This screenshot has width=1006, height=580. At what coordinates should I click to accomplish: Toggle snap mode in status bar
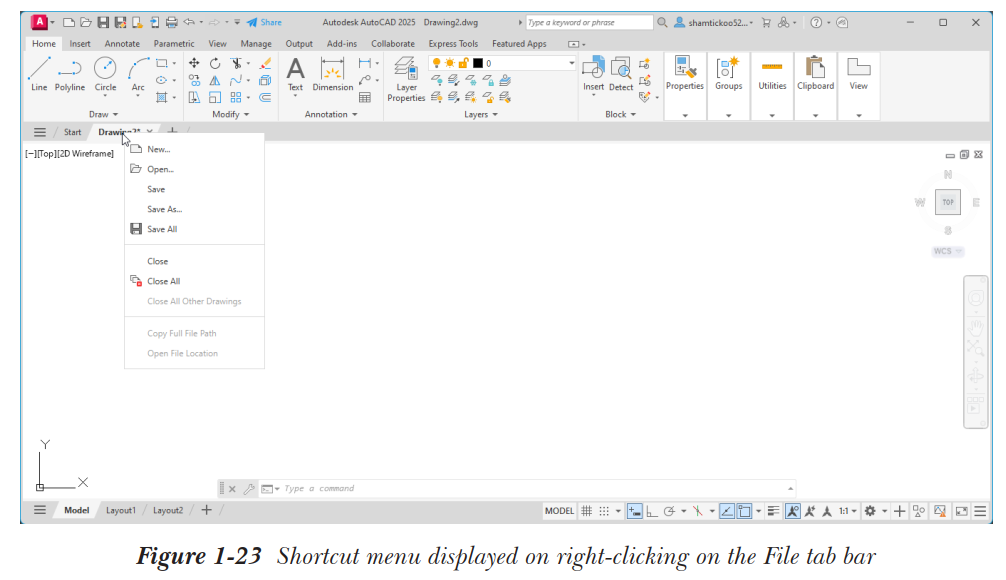coord(604,511)
